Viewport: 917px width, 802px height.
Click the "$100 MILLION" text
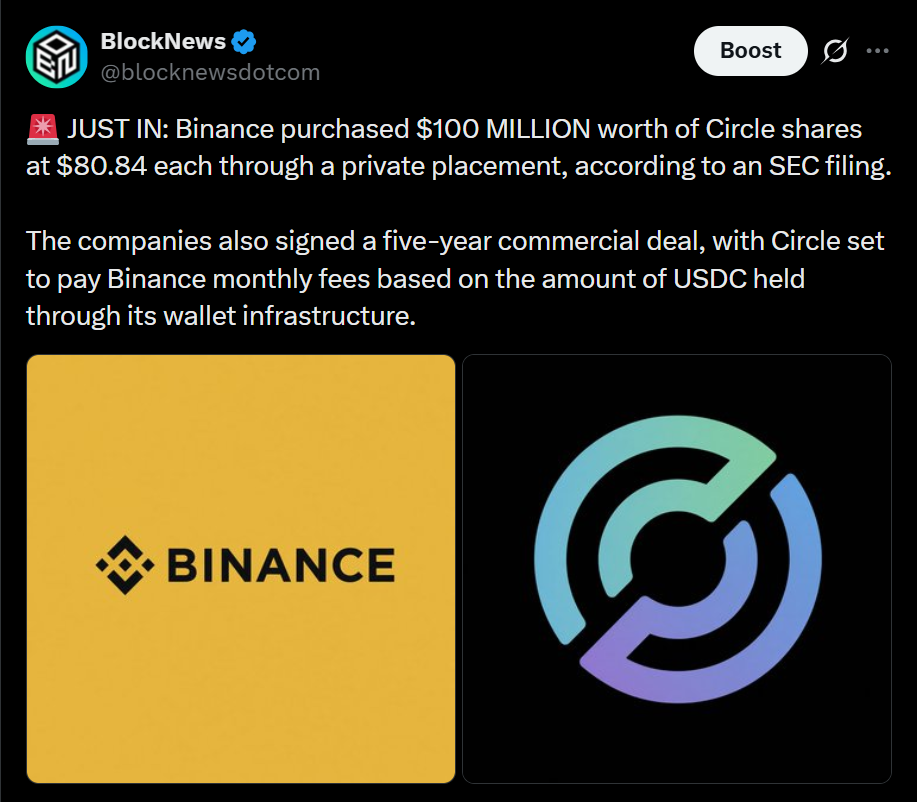(503, 129)
